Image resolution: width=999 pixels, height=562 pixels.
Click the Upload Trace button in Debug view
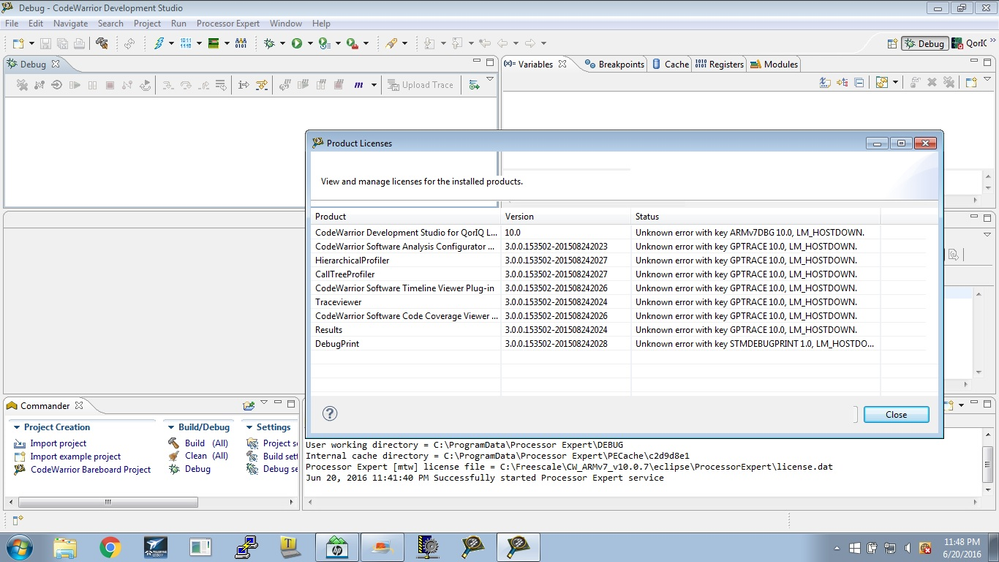(420, 85)
